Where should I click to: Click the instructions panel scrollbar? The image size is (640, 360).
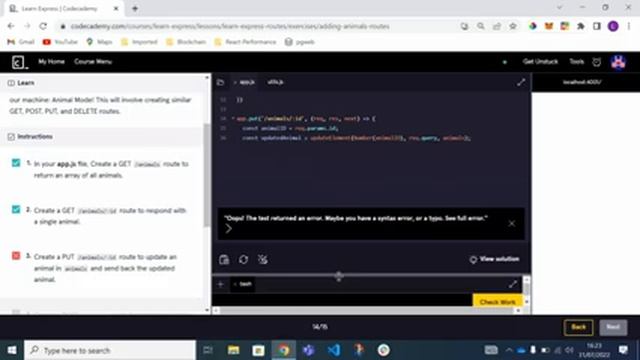pos(207,176)
